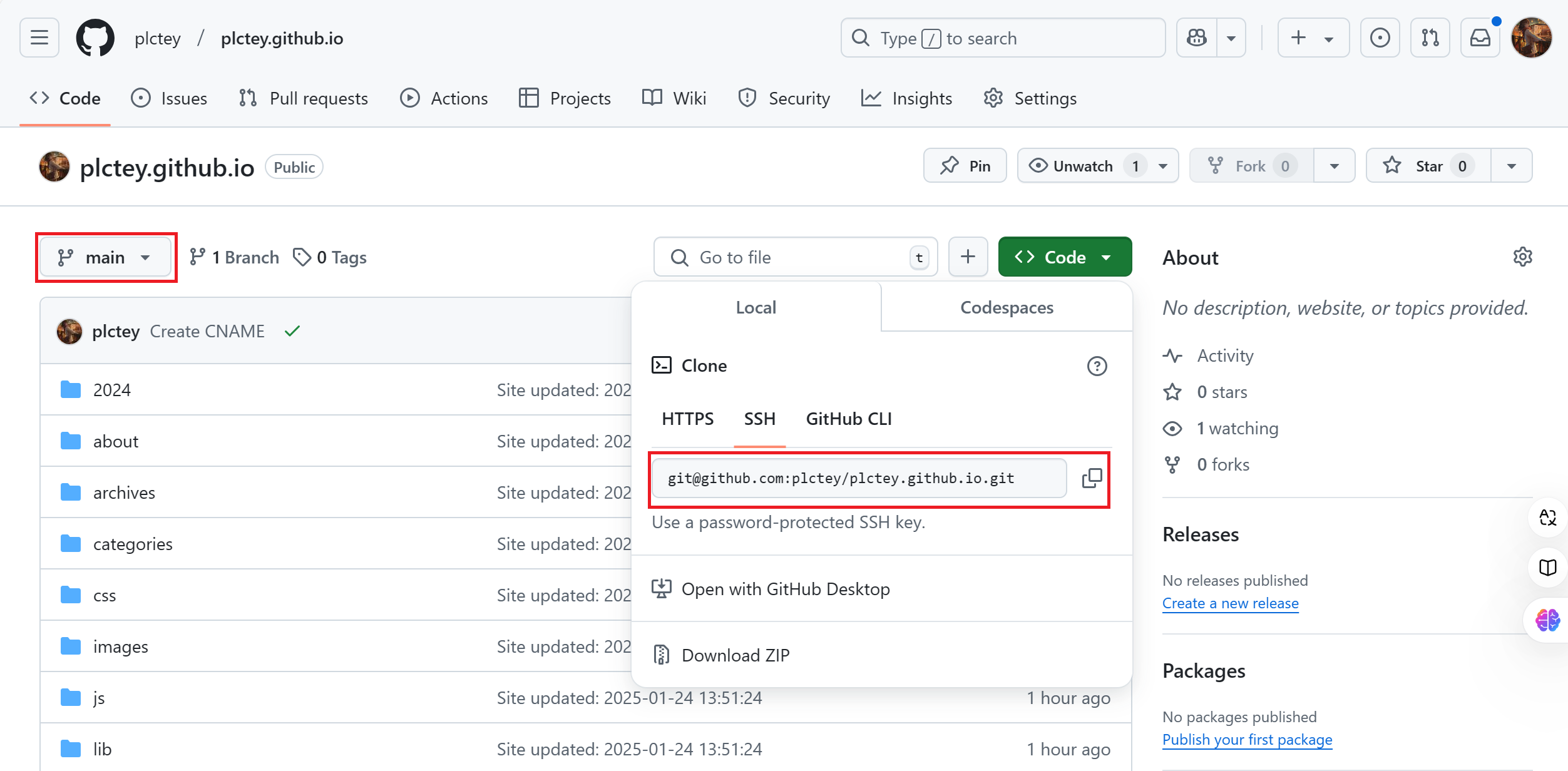Open the Create a new release link
The height and width of the screenshot is (771, 1568).
1230,603
